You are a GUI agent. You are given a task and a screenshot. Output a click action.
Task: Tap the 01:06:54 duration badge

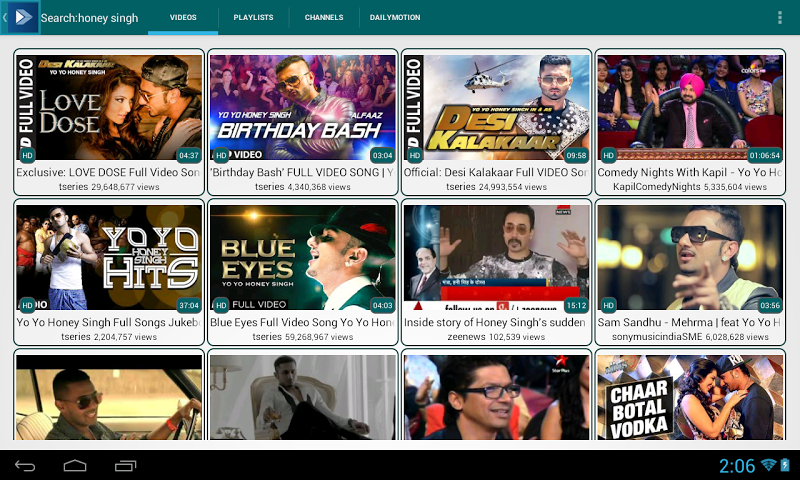coord(765,155)
